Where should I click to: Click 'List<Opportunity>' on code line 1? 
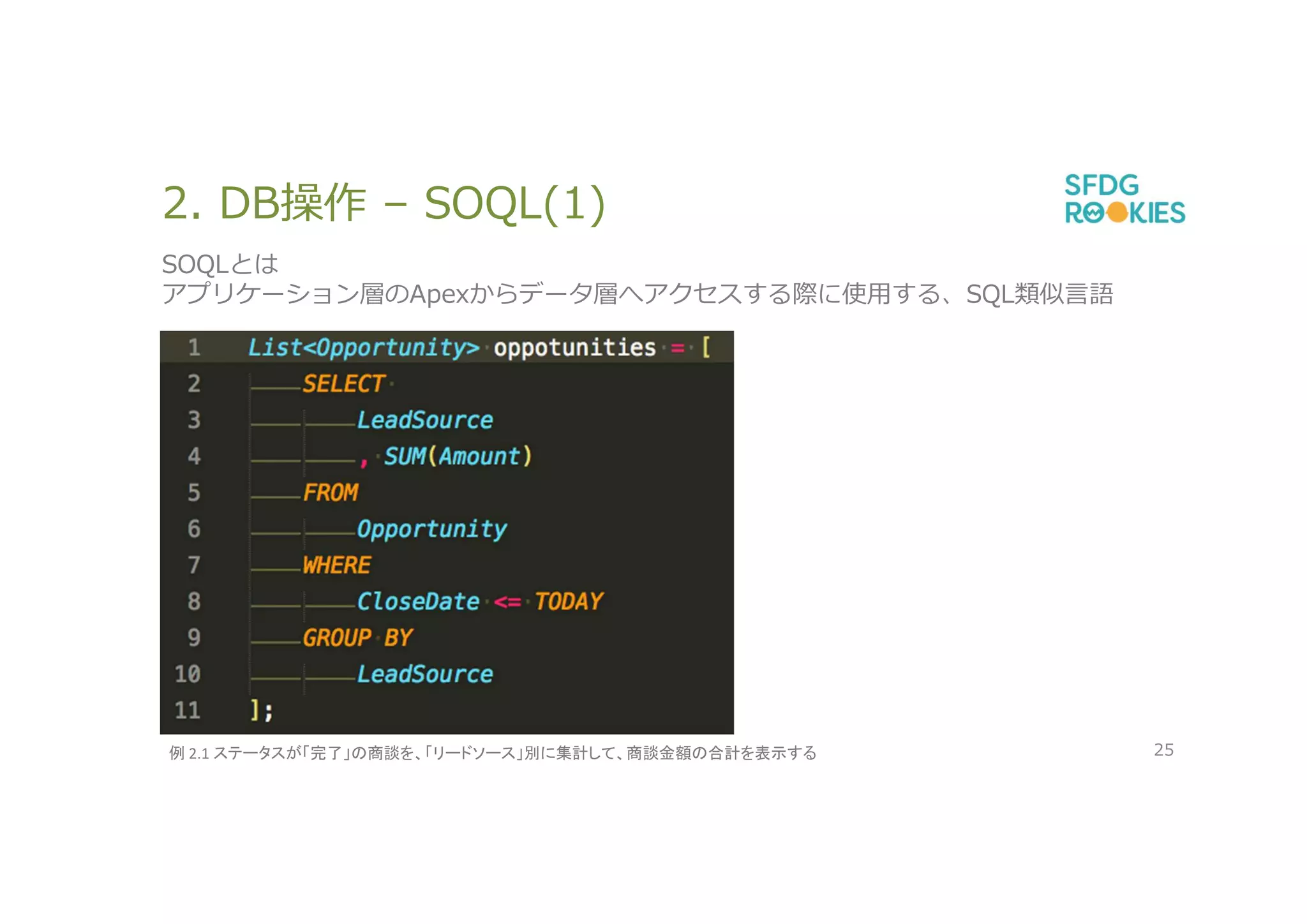(364, 348)
